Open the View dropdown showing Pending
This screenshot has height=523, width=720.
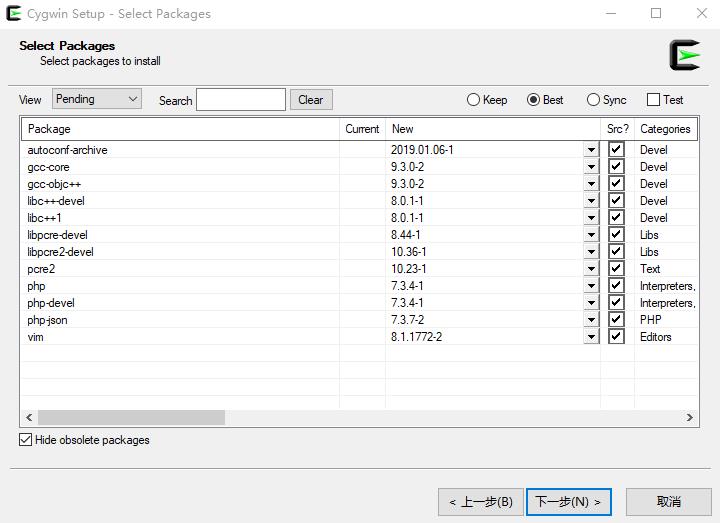coord(96,99)
